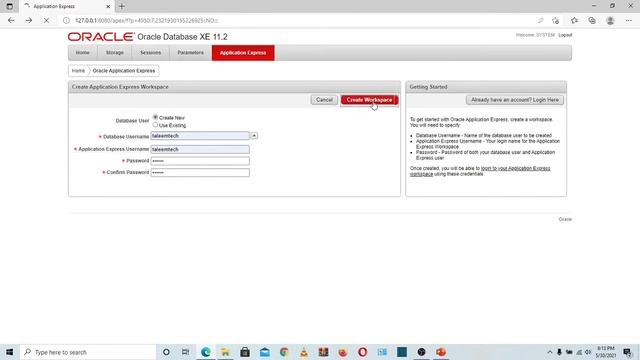Close the Application Express tab
This screenshot has width=640, height=360.
click(108, 7)
